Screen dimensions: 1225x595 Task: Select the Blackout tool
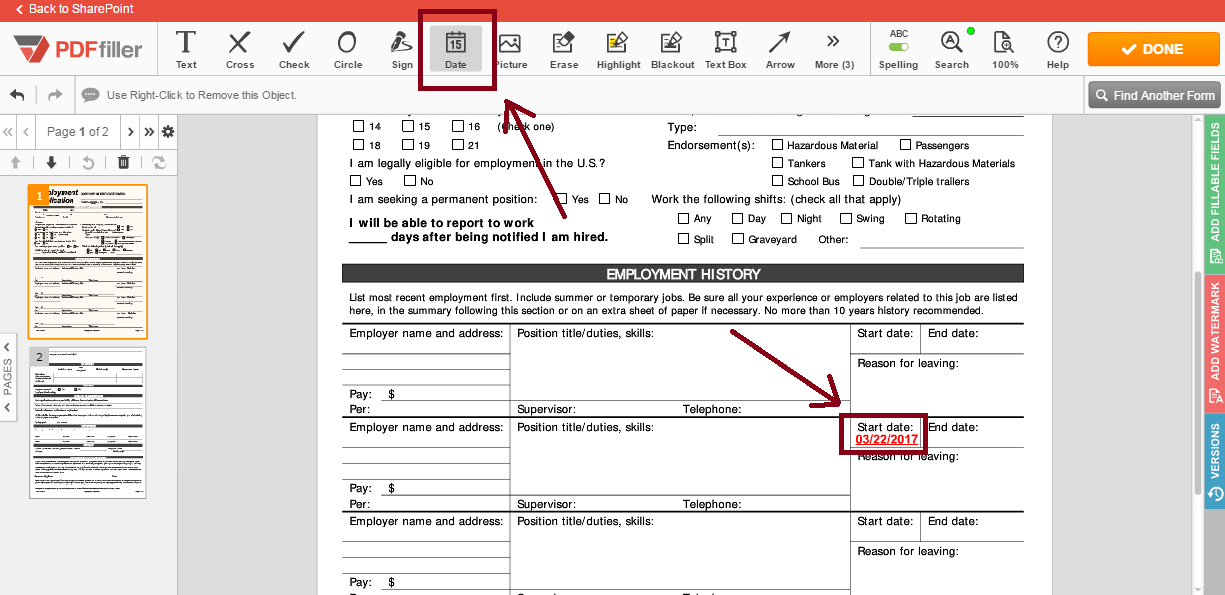coord(671,48)
